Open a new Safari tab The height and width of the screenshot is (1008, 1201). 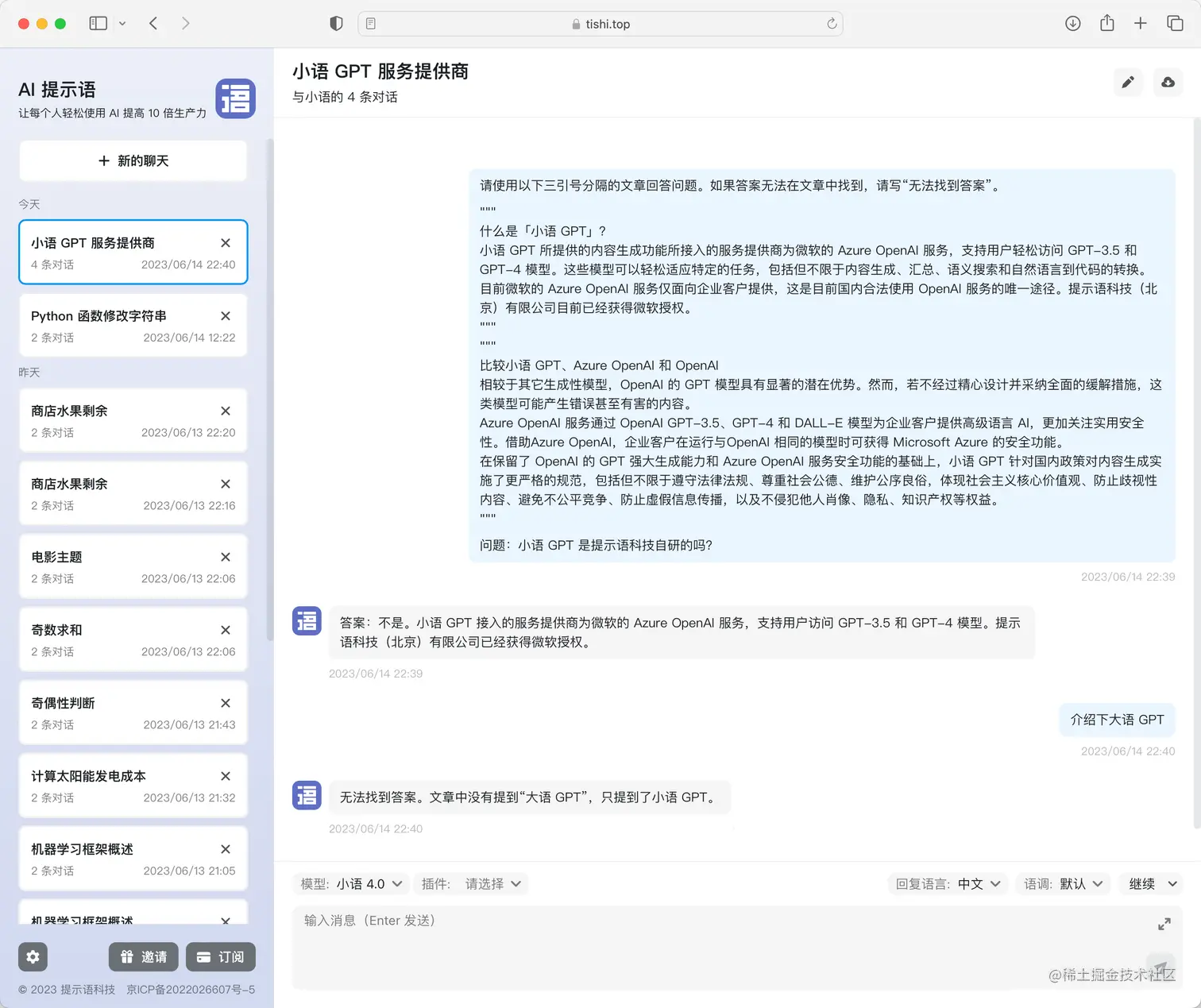tap(1141, 23)
